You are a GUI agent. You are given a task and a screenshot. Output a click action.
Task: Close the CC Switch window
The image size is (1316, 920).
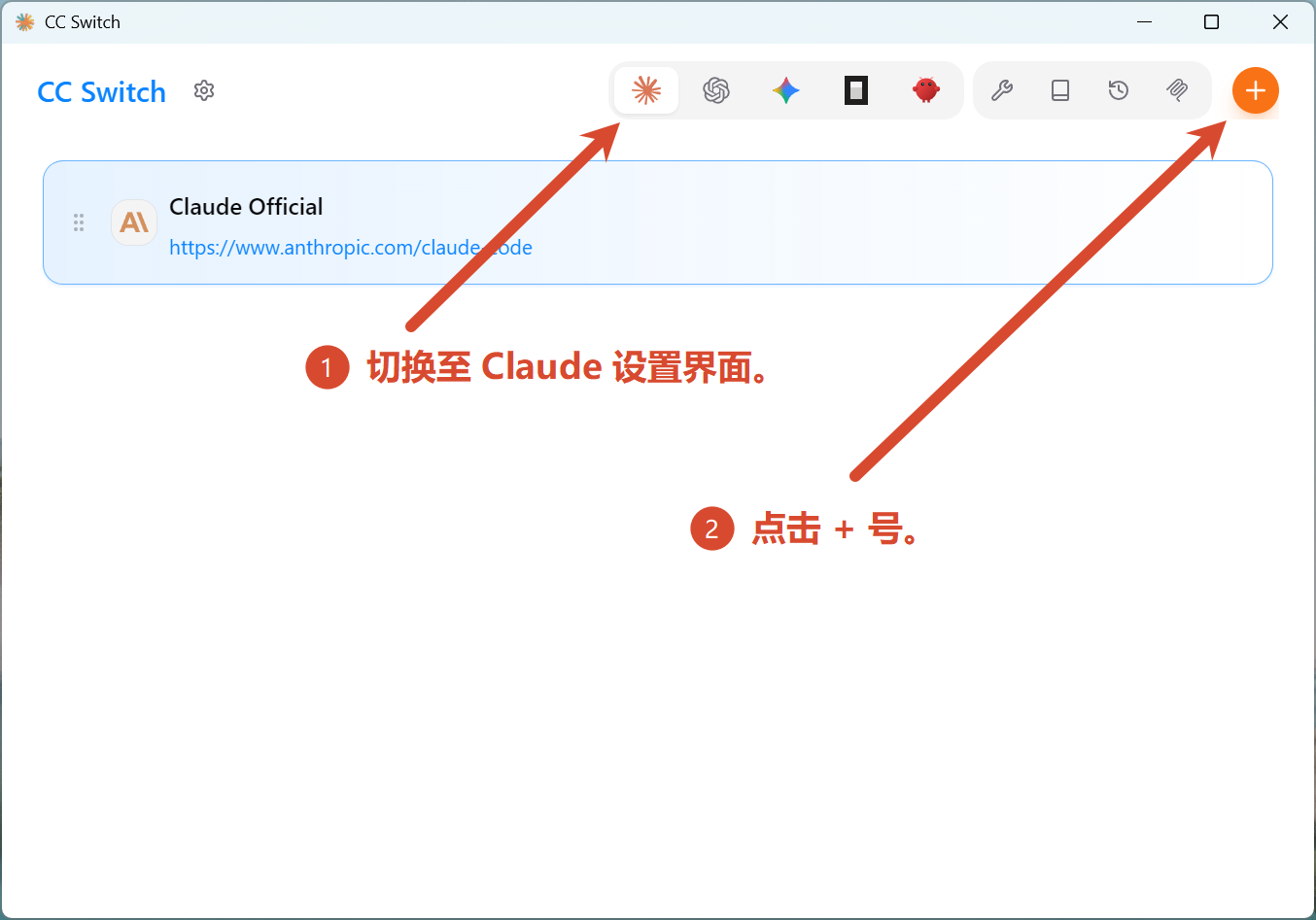pyautogui.click(x=1280, y=21)
